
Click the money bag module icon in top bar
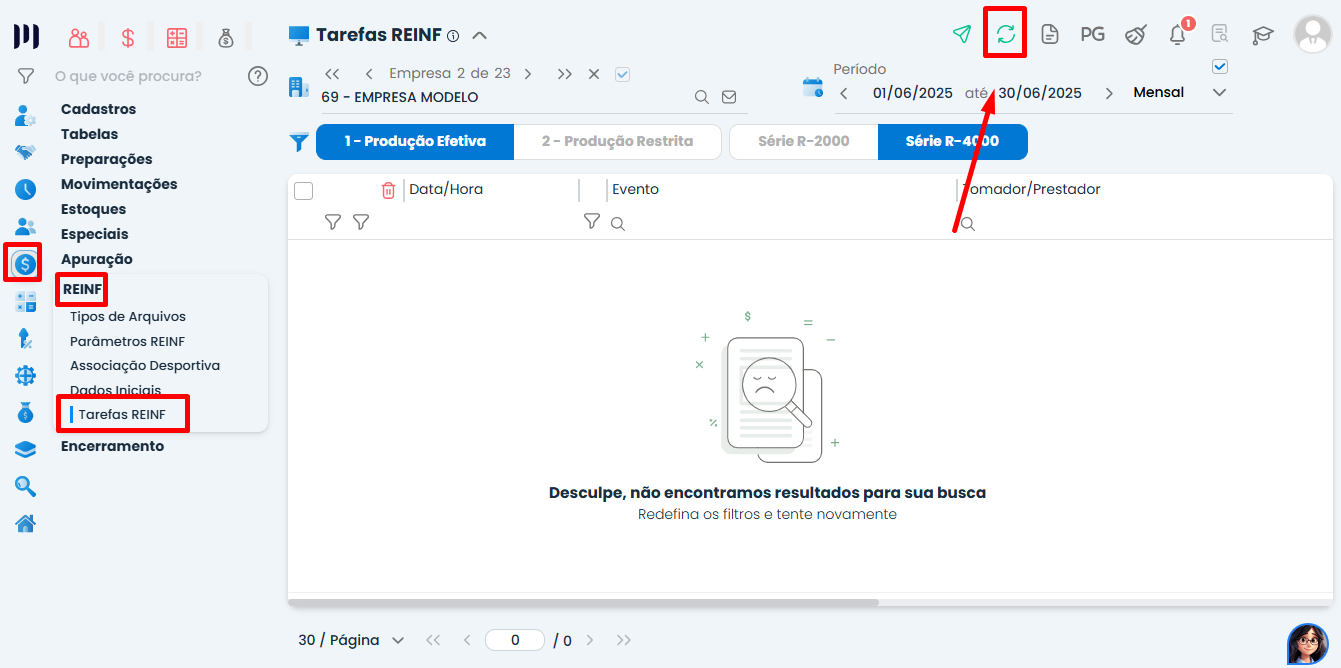coord(226,38)
